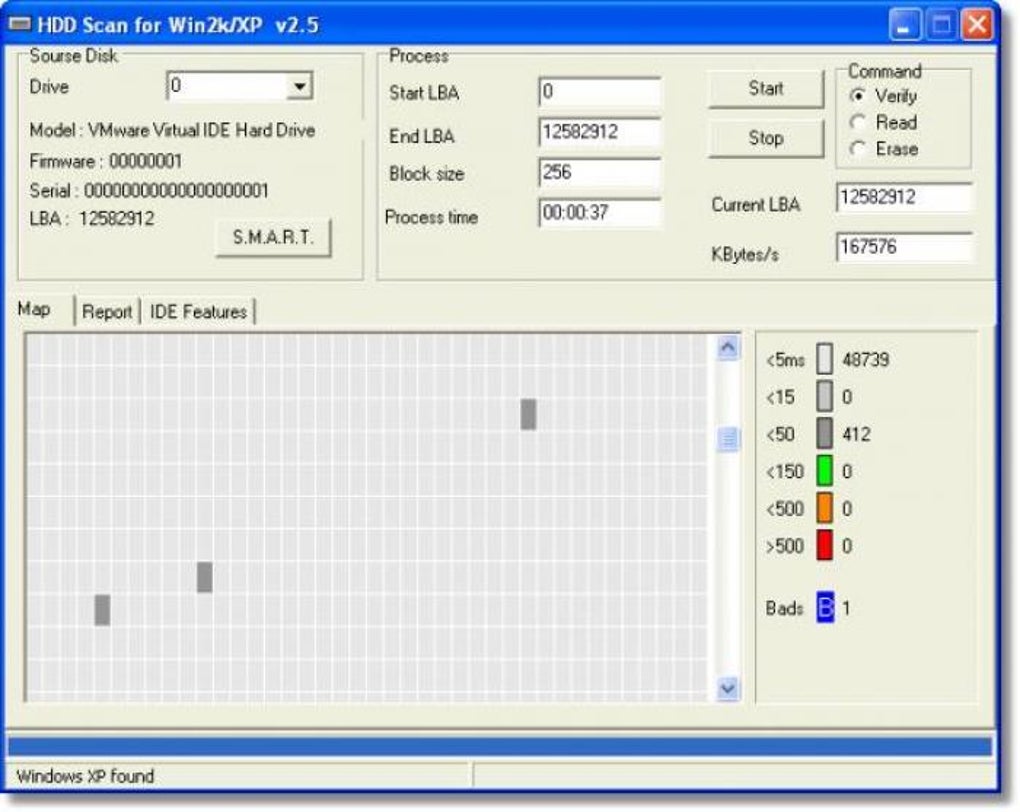The image size is (1020, 812).
Task: Click the orange <500 swatch
Action: pos(824,508)
